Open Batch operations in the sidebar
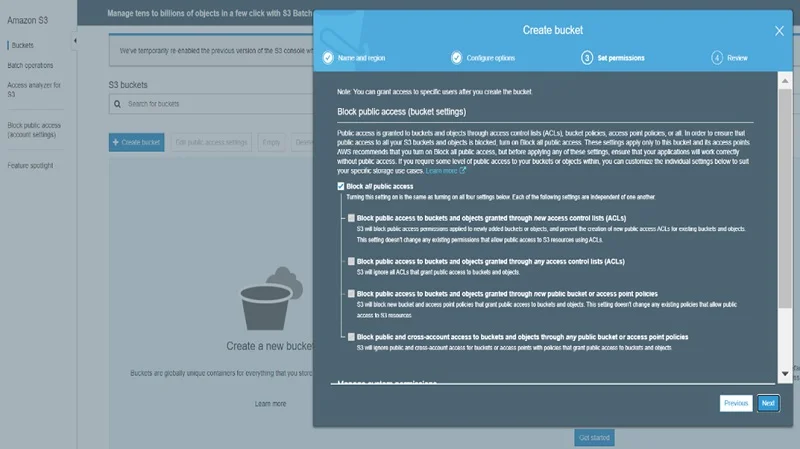Screen dimensions: 800x449 (x=30, y=65)
